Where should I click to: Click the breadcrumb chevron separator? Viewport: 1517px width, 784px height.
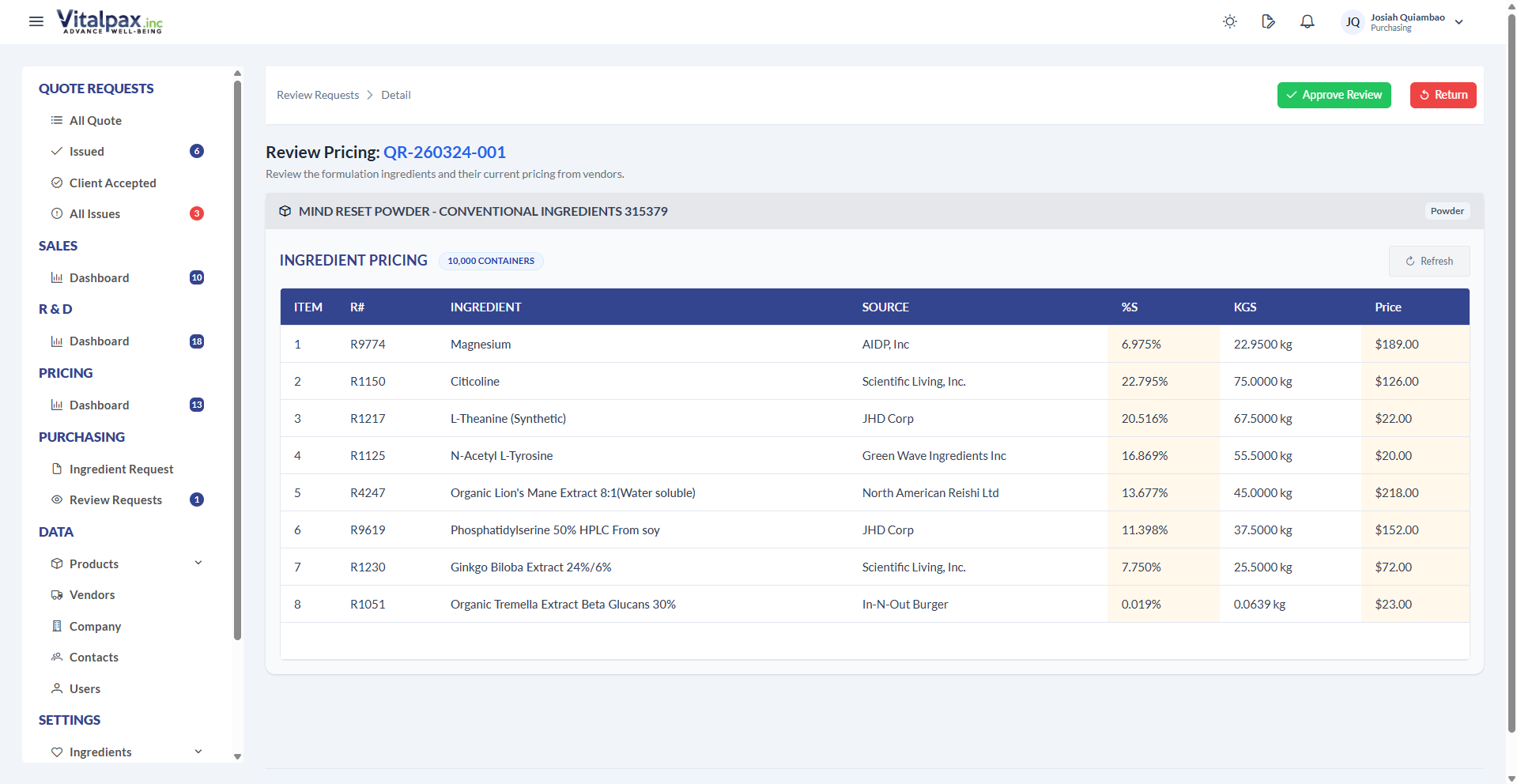[369, 95]
